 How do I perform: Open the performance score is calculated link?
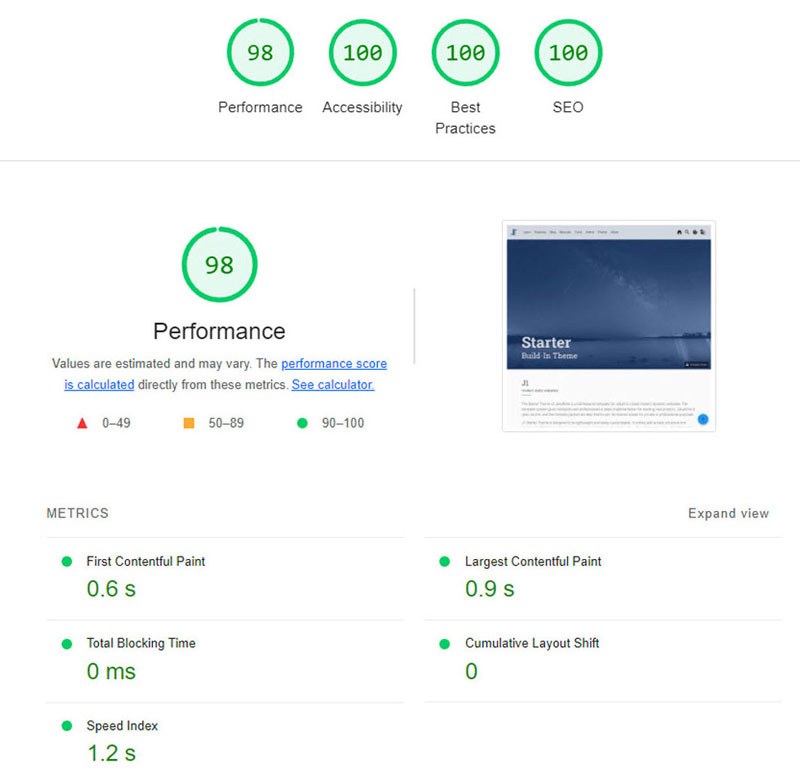[333, 363]
